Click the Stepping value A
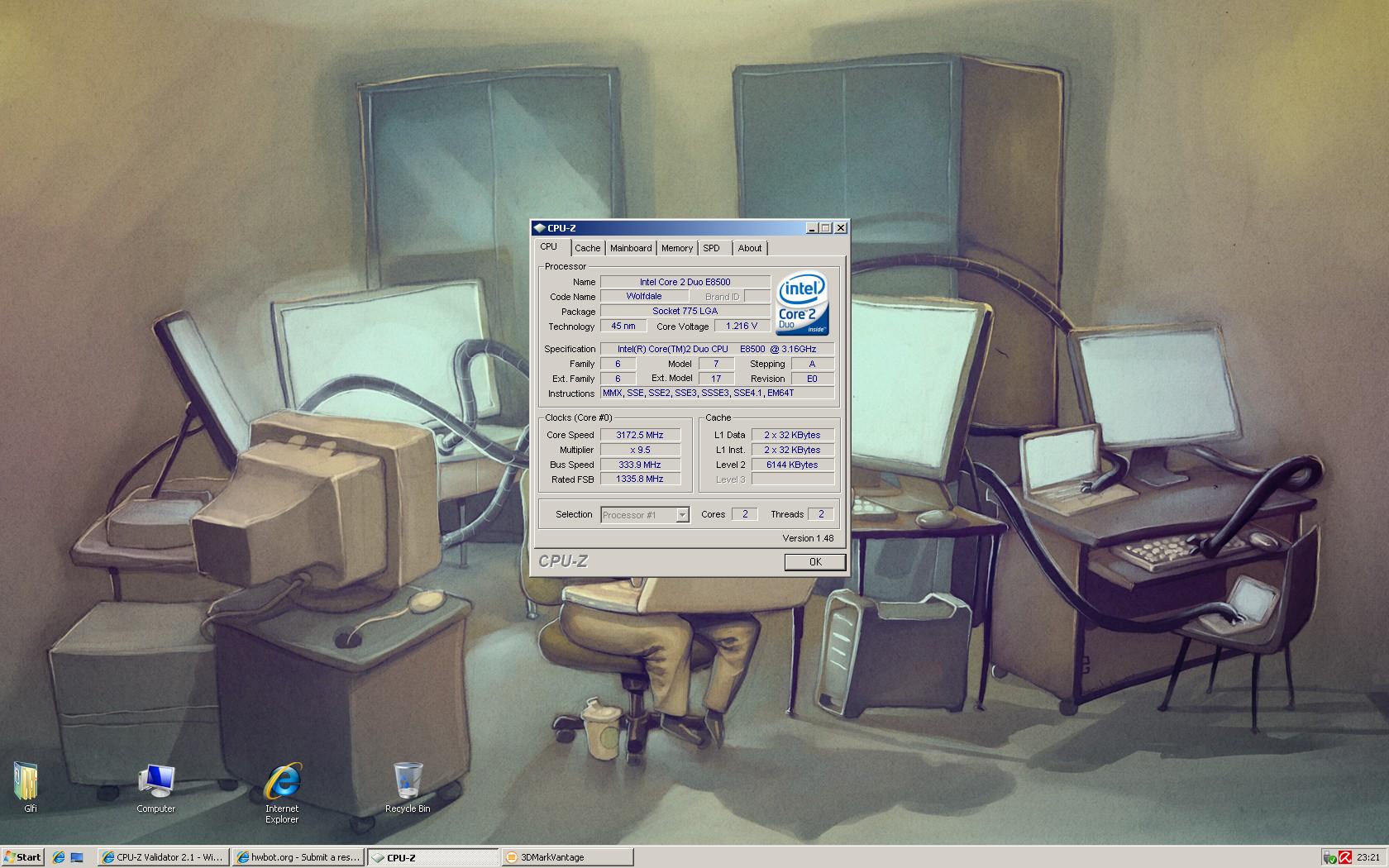 coord(812,364)
